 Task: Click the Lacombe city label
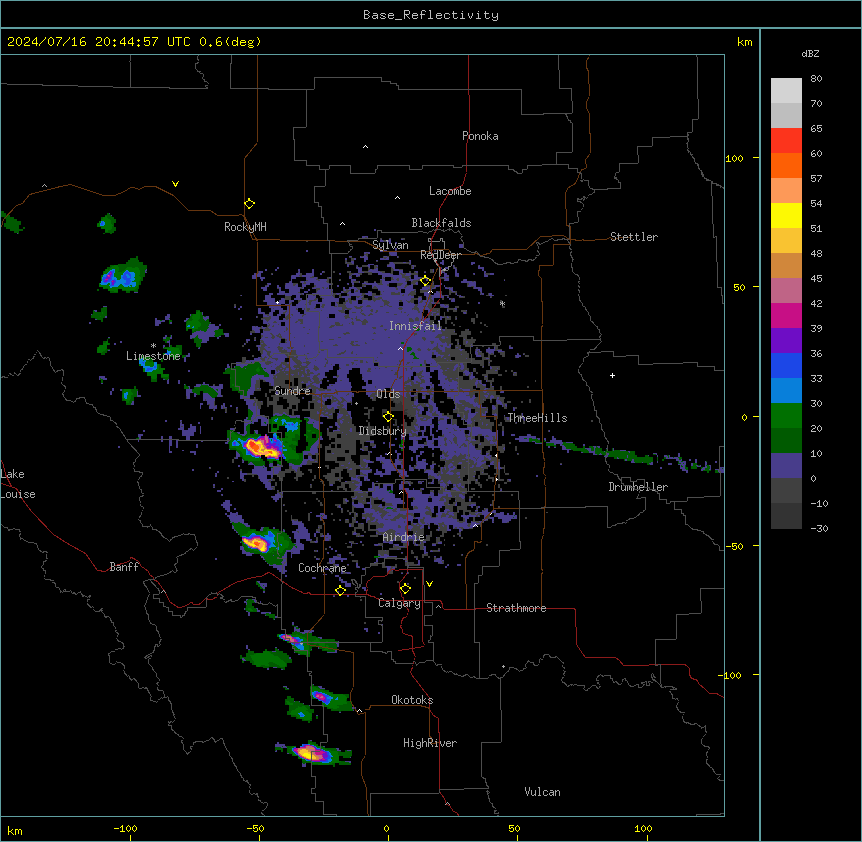(x=450, y=191)
